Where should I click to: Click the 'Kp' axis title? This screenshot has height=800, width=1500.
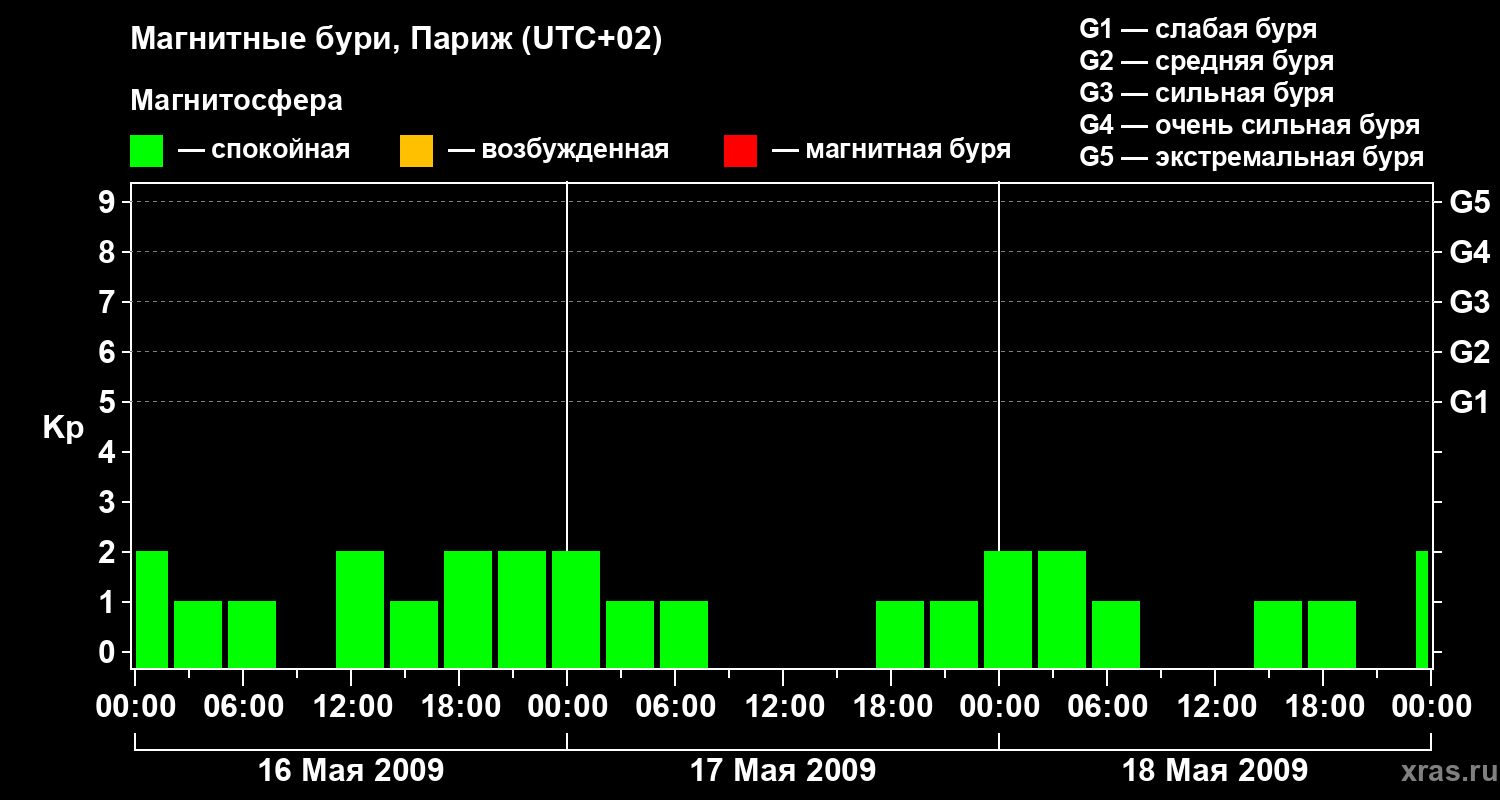[x=63, y=429]
